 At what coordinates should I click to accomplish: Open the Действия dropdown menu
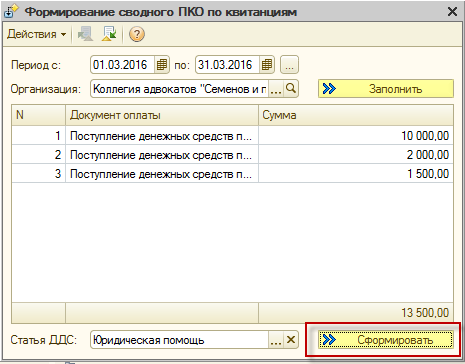pos(36,34)
